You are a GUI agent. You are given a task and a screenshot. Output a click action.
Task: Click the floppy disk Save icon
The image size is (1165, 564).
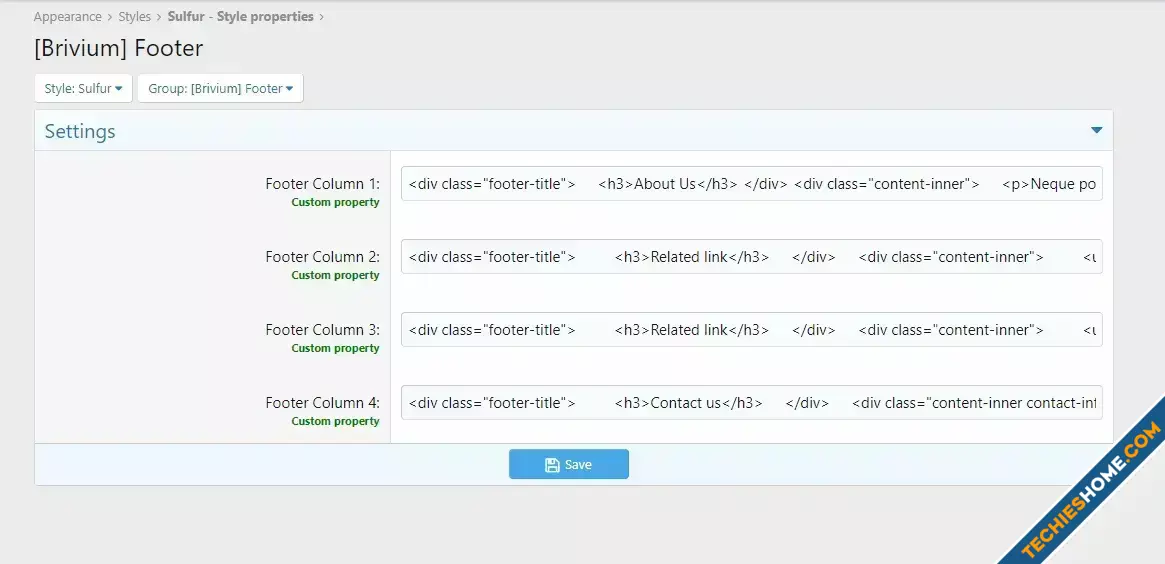click(x=552, y=465)
